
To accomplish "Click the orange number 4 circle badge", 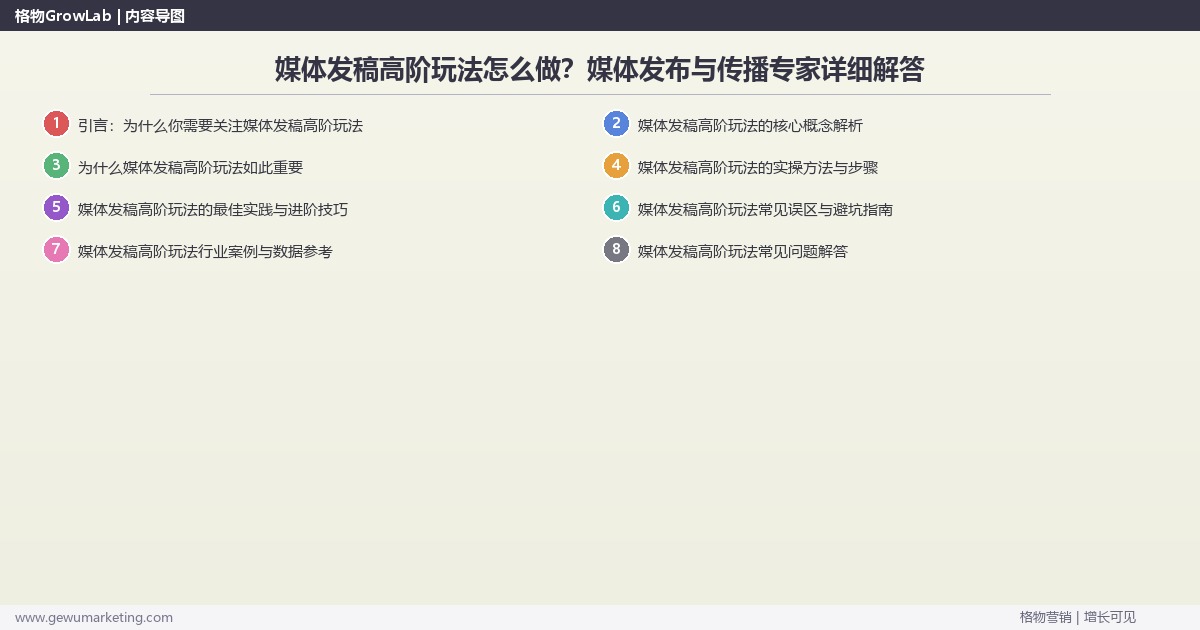I will tap(616, 166).
